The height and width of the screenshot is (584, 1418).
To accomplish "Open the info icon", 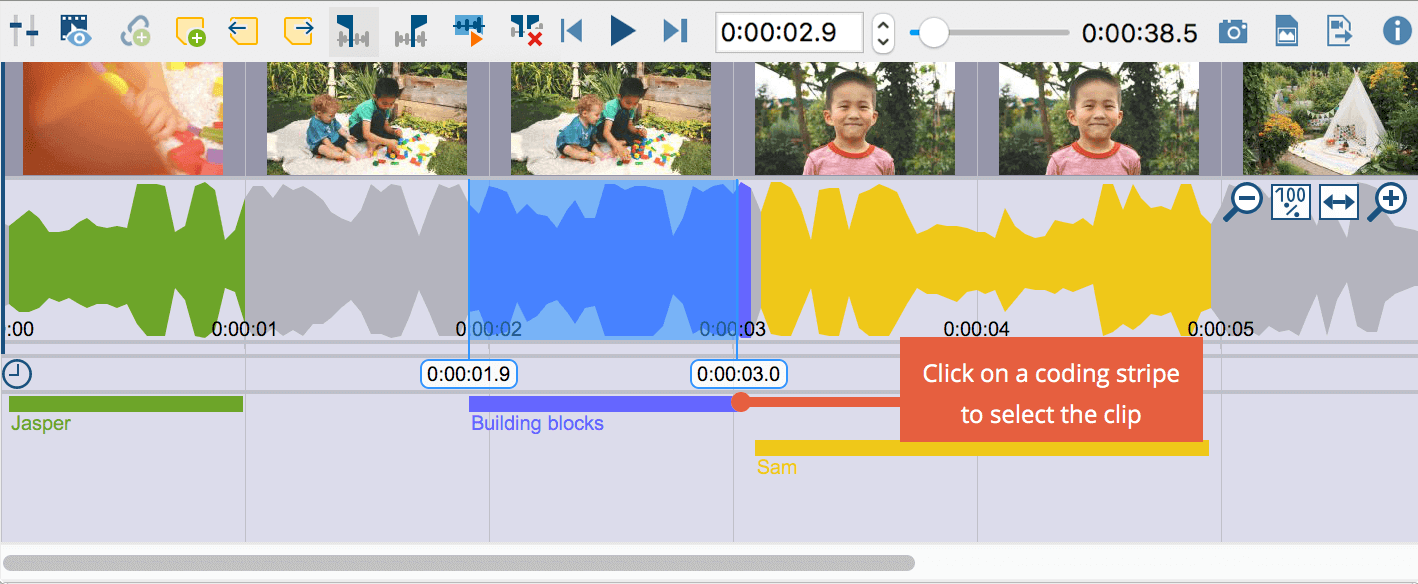I will coord(1397,31).
